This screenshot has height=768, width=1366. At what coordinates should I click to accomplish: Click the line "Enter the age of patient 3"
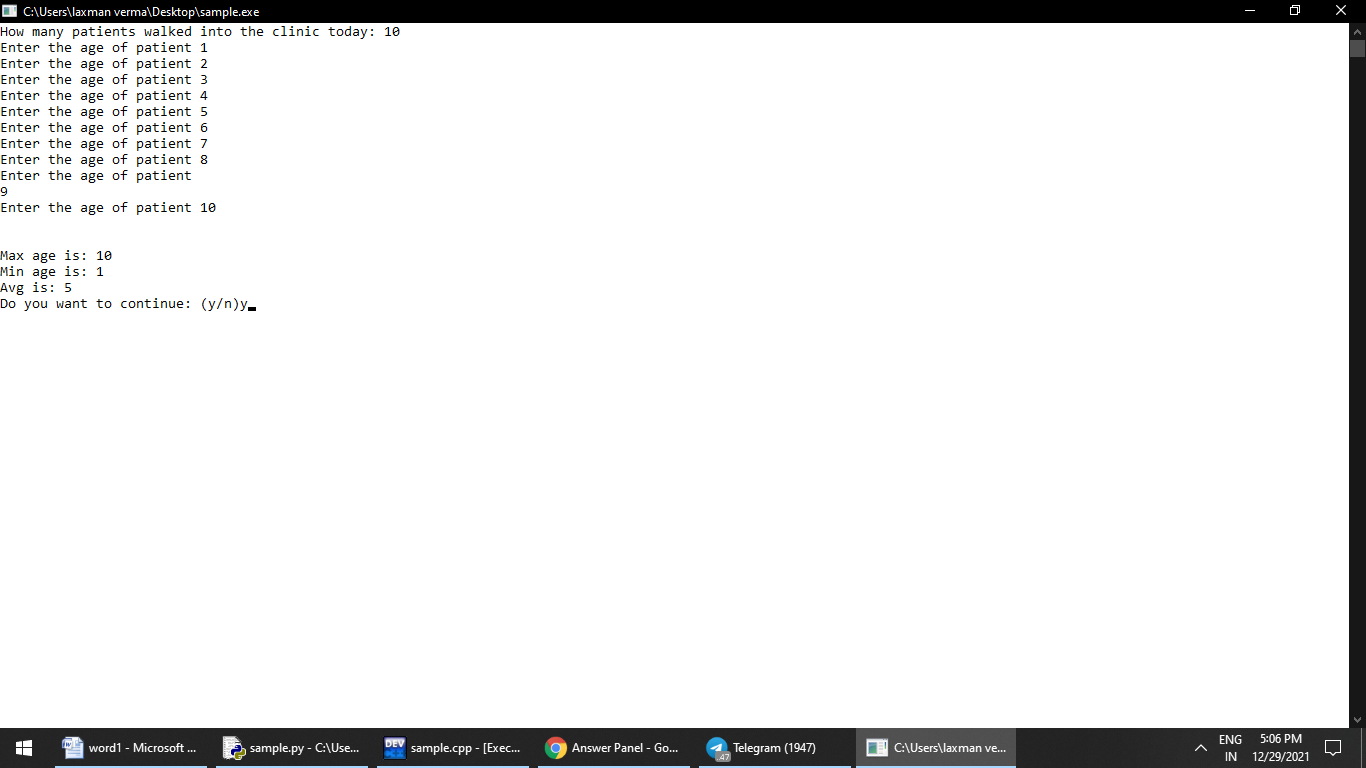tap(104, 80)
